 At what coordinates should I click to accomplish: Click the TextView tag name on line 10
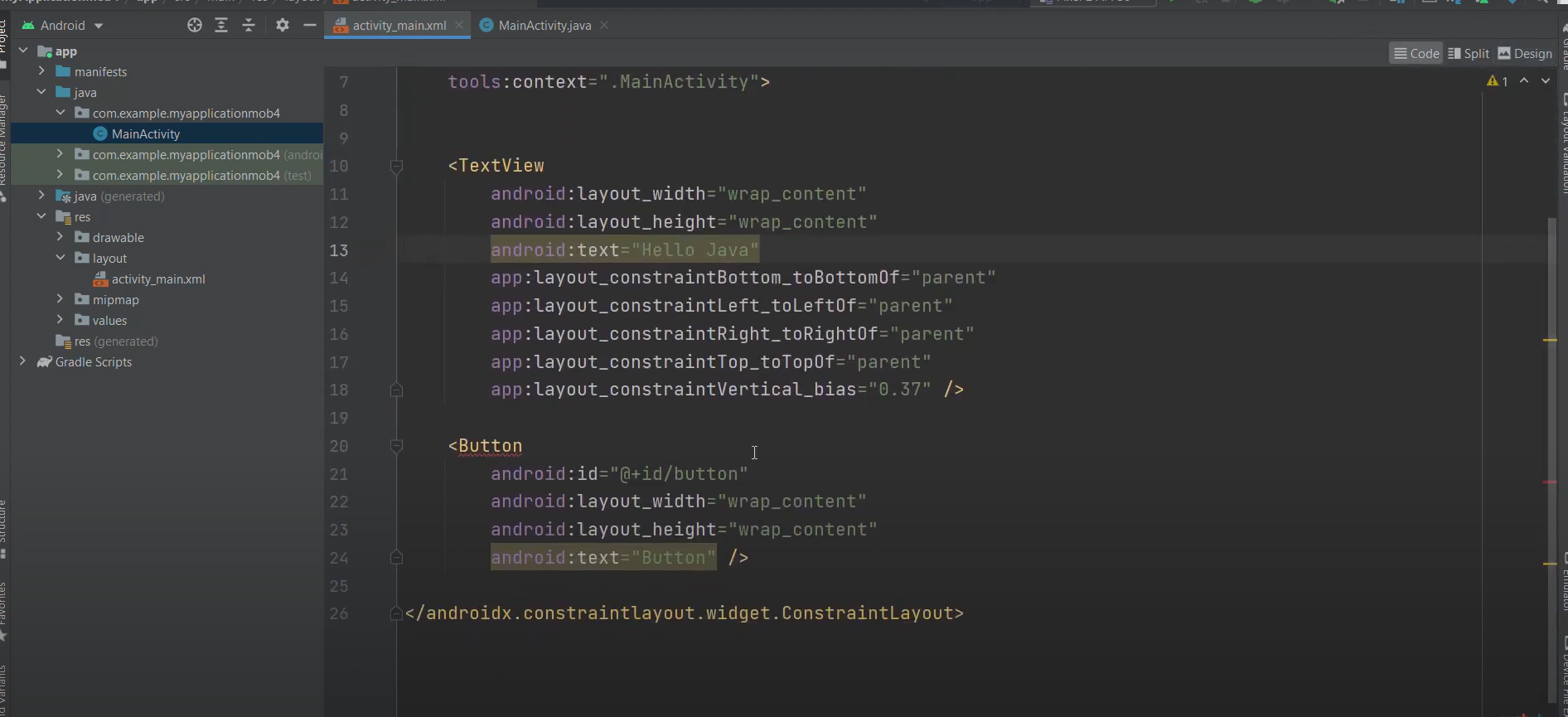coord(501,166)
